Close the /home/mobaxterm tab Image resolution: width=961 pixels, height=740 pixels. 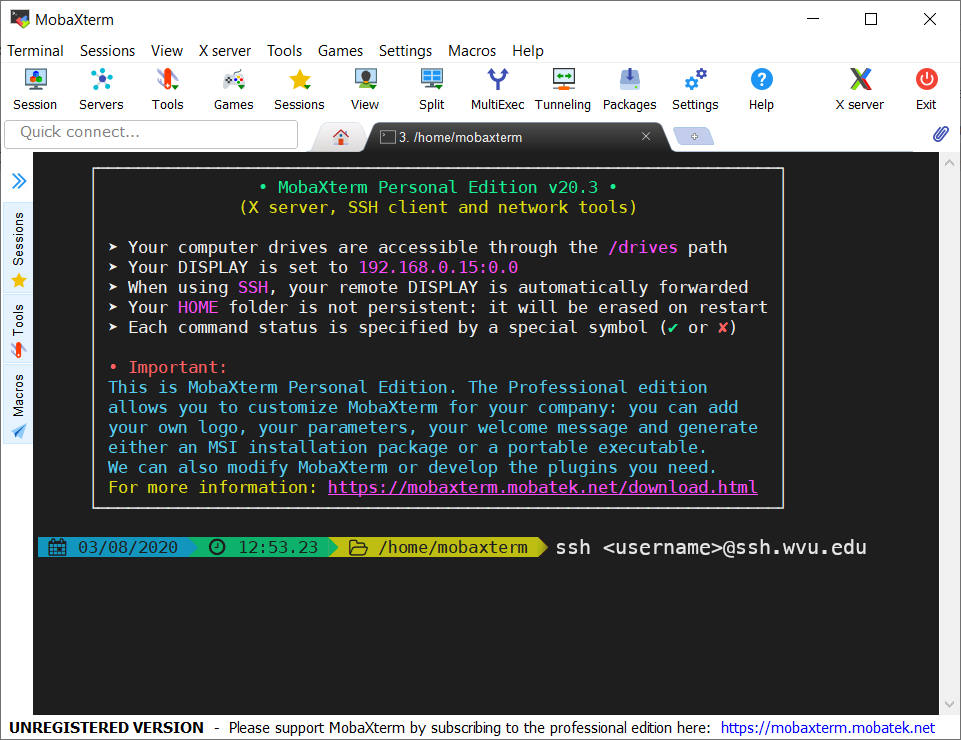click(x=646, y=136)
